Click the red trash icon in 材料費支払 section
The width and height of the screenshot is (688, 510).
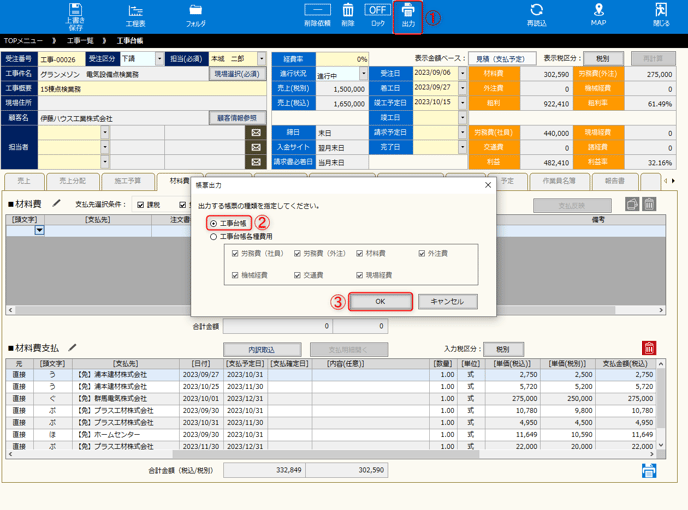pos(649,348)
